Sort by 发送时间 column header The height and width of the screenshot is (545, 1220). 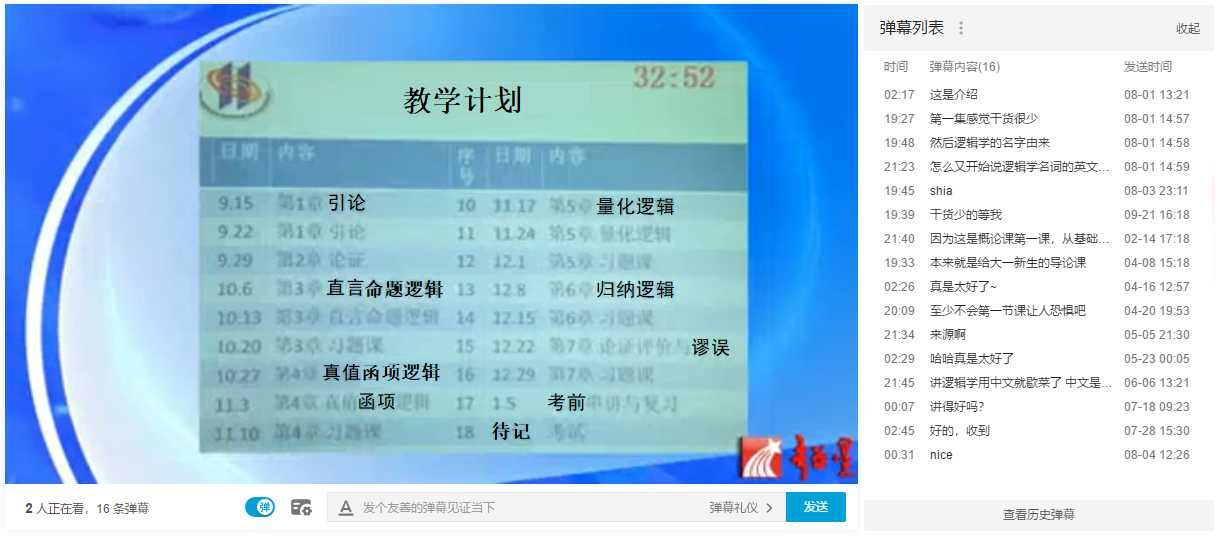coord(1148,67)
